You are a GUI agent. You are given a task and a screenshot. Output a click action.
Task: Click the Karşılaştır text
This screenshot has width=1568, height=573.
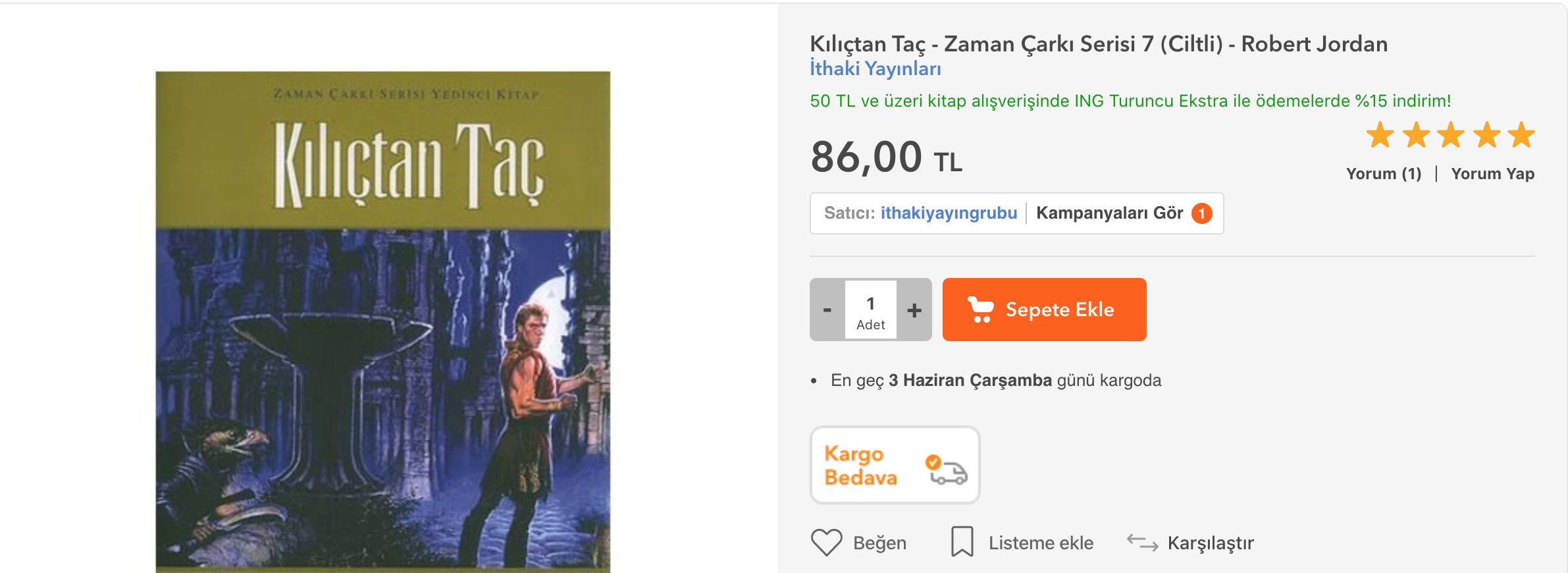point(1210,543)
